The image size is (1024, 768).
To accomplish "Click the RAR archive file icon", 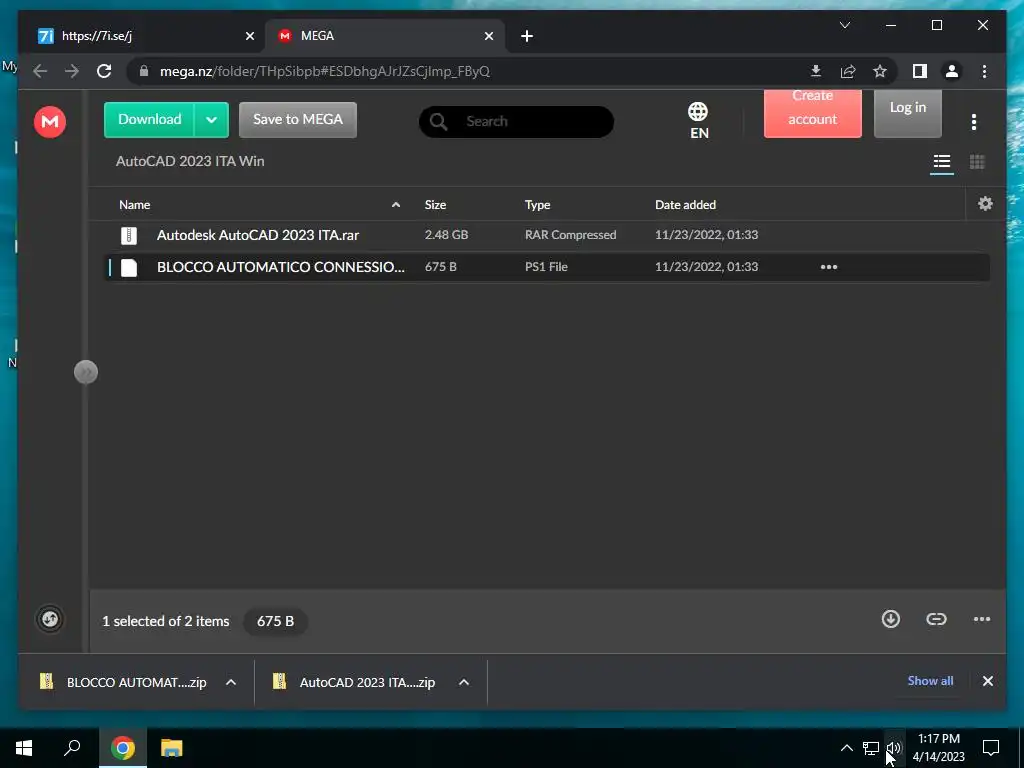I will 129,235.
